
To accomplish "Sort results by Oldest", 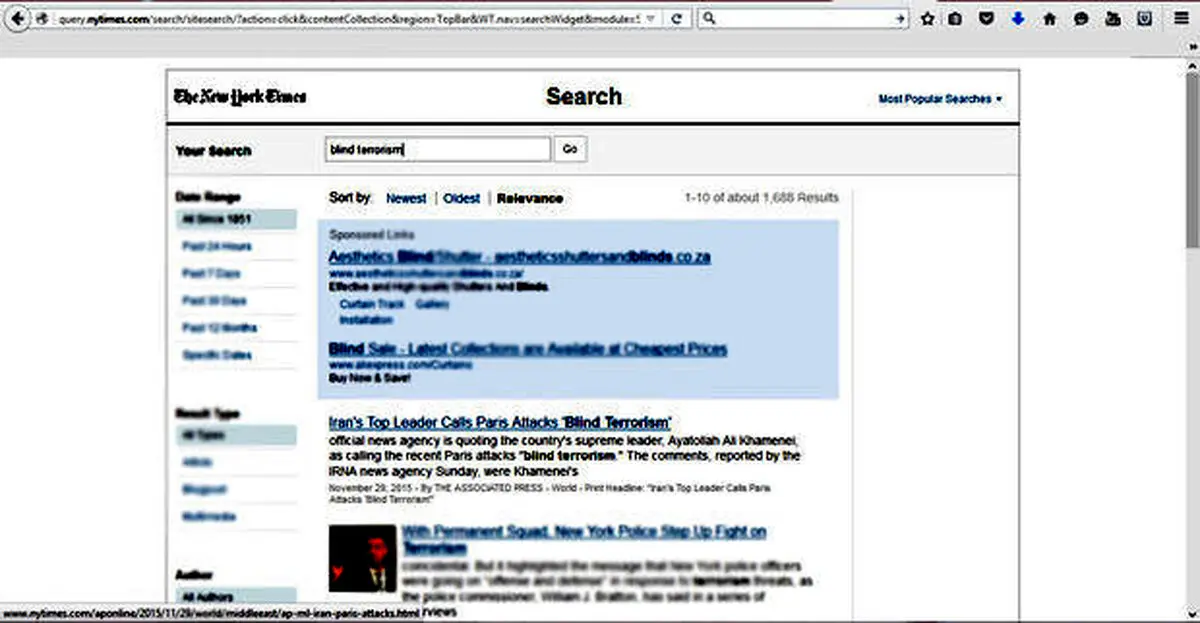I will [x=462, y=198].
